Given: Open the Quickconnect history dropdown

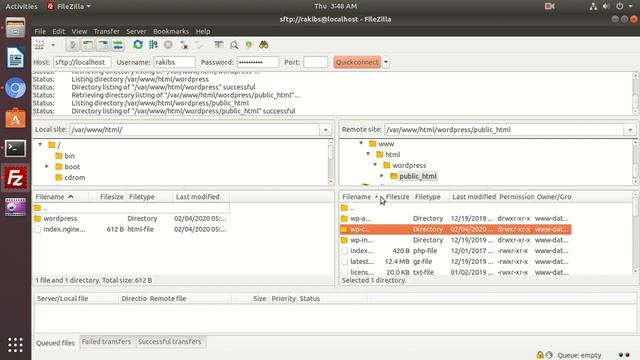Looking at the screenshot, I should click(x=386, y=62).
